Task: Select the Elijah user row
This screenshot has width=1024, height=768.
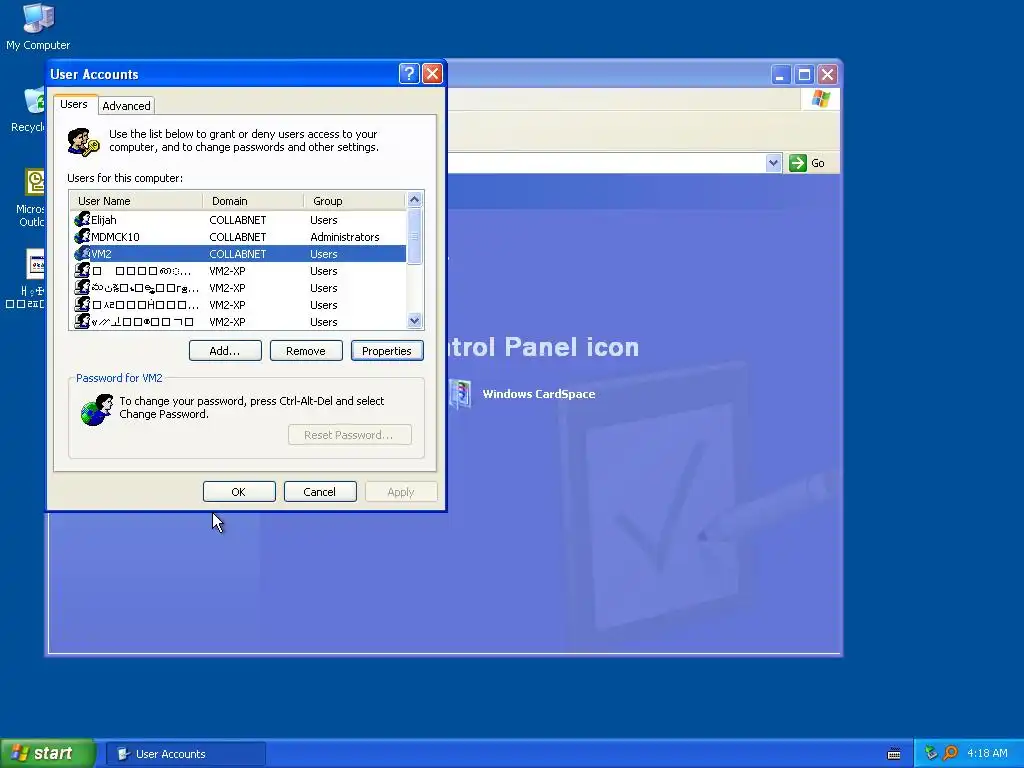Action: point(238,219)
